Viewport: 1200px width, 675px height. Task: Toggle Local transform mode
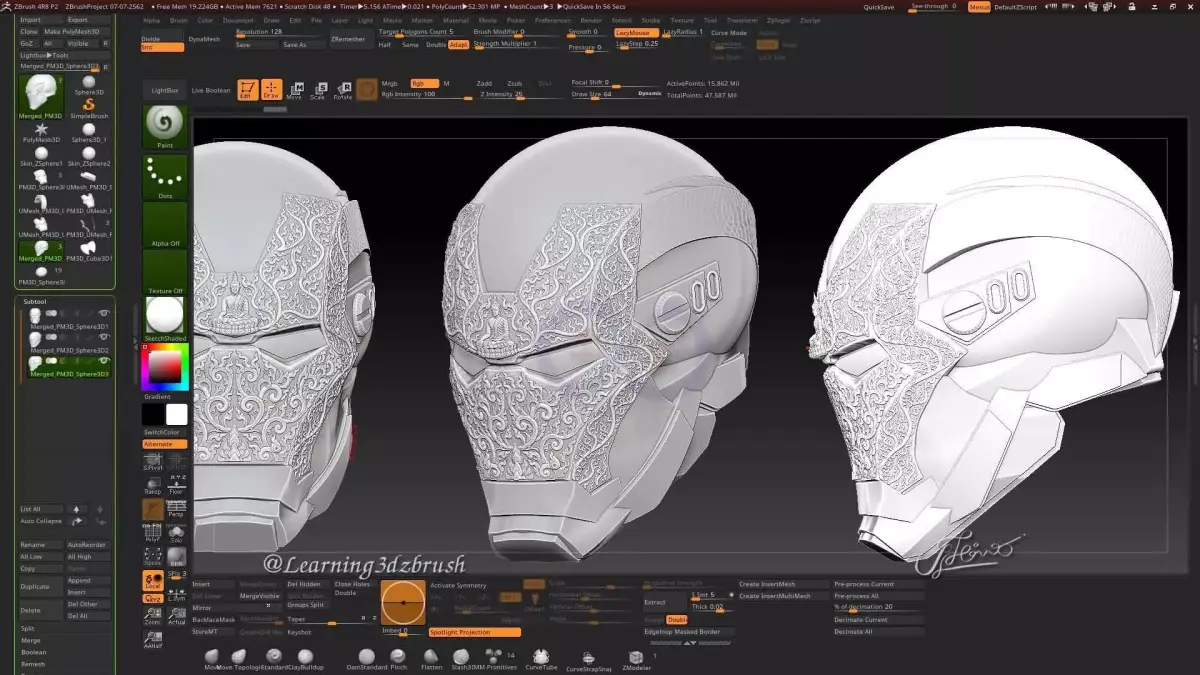click(152, 580)
